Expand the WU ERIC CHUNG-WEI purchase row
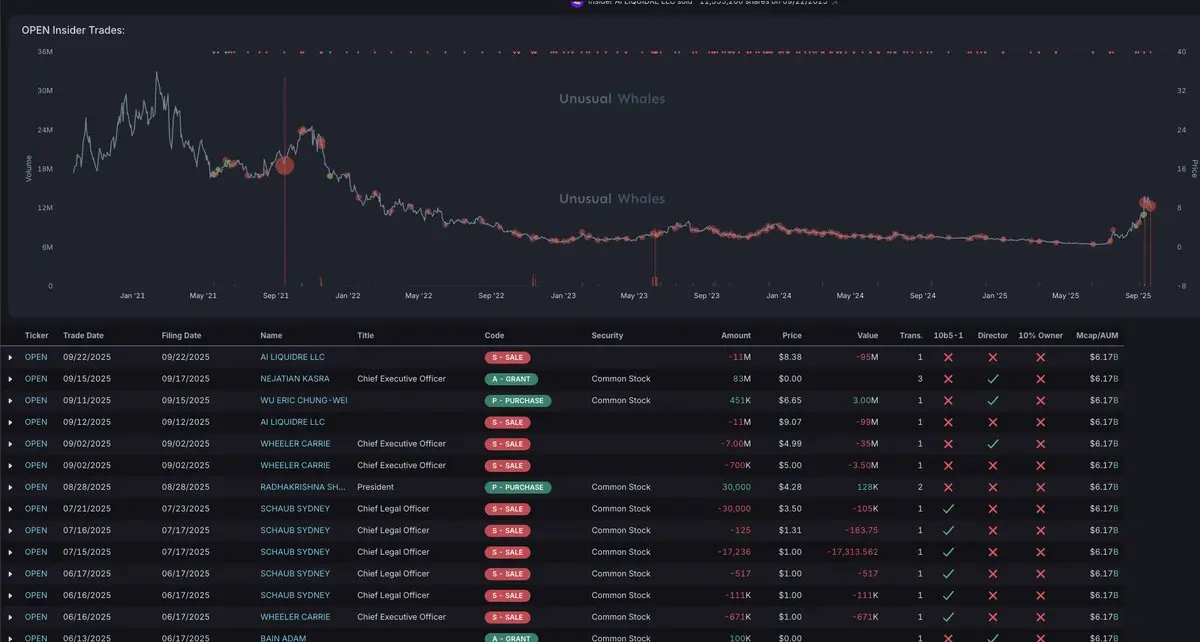The image size is (1200, 642). click(11, 400)
